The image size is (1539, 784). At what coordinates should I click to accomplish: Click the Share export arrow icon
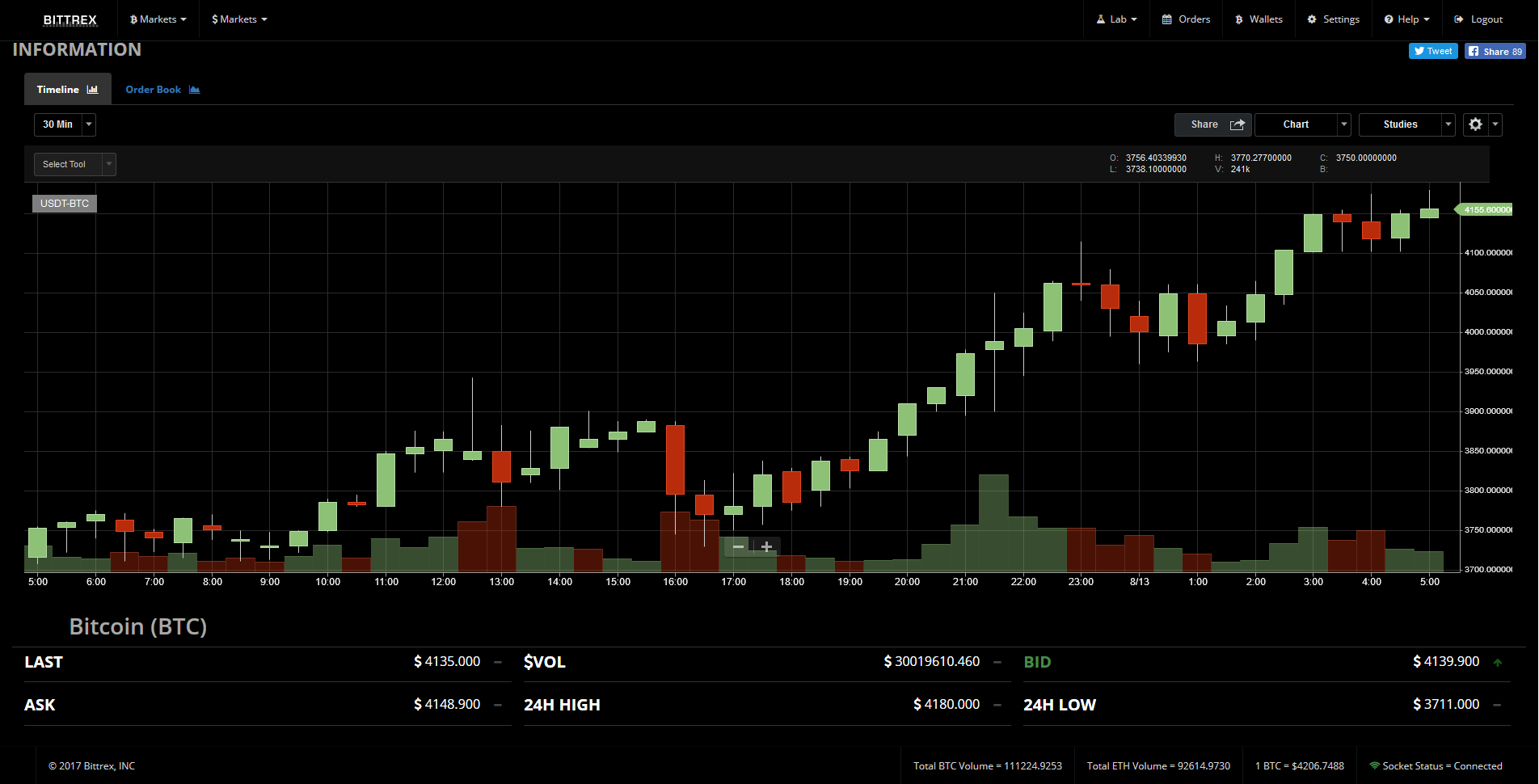(x=1238, y=124)
